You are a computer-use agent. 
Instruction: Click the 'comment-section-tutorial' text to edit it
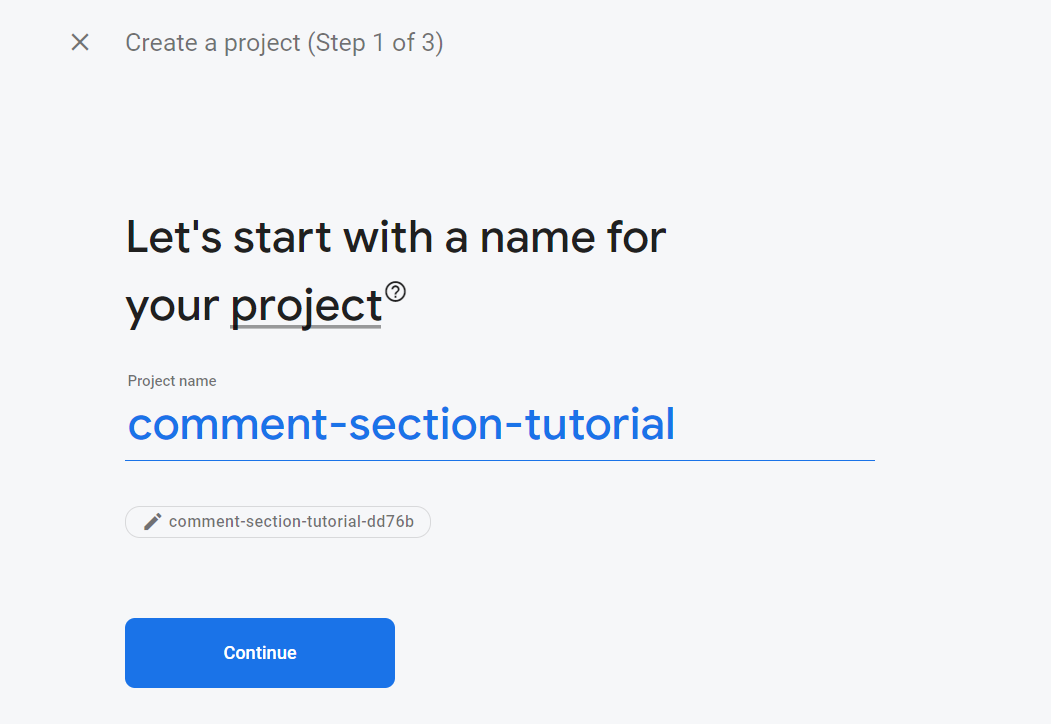400,424
